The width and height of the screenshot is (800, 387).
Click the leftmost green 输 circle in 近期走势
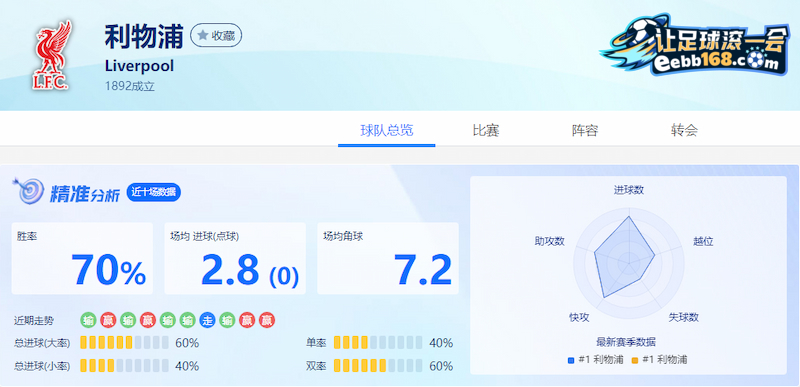[88, 320]
